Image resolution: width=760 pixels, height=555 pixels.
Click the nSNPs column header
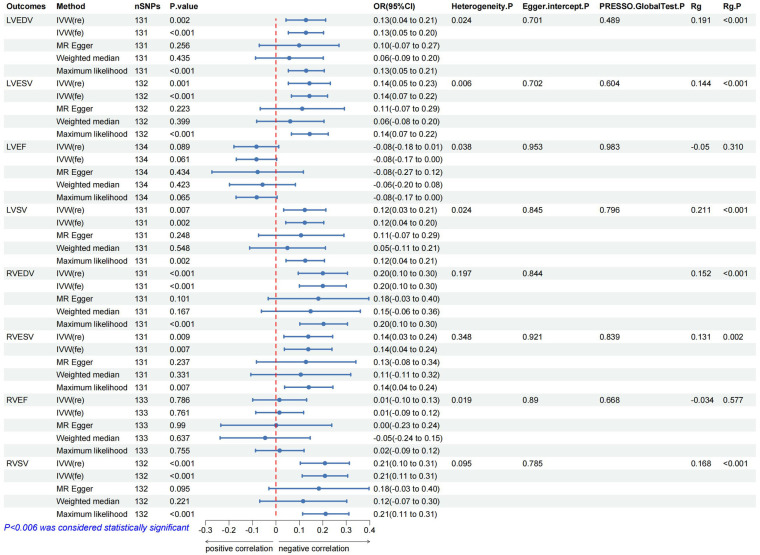[x=147, y=6]
